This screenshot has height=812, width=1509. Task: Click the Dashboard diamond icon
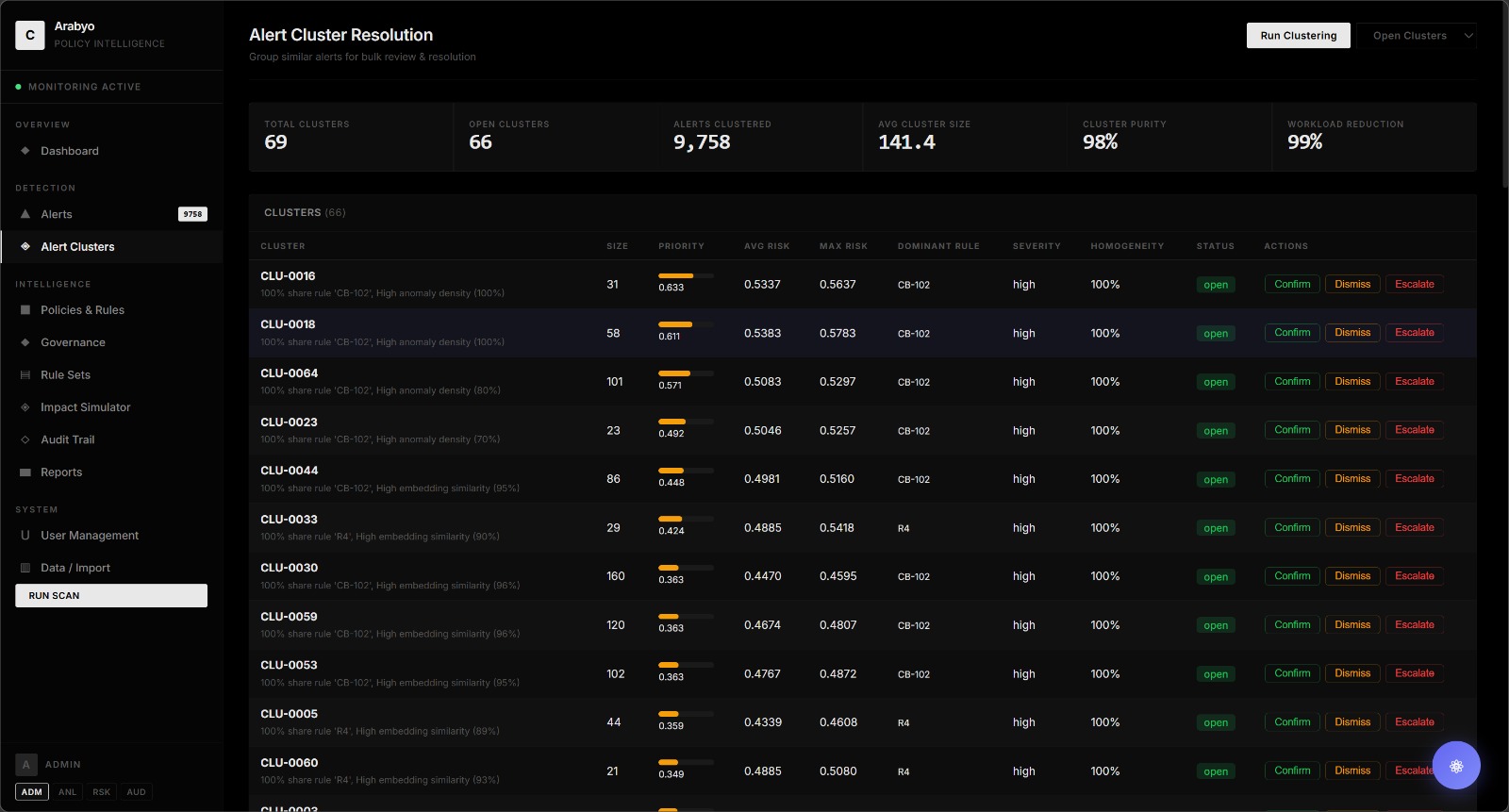click(25, 151)
